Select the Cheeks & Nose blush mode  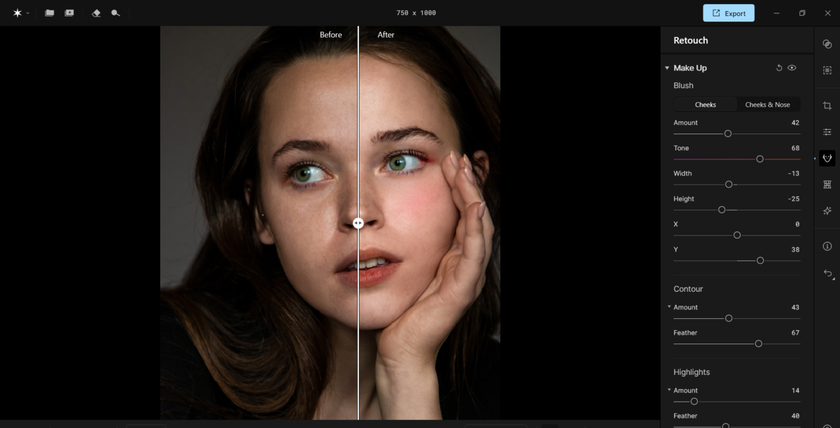[x=767, y=104]
